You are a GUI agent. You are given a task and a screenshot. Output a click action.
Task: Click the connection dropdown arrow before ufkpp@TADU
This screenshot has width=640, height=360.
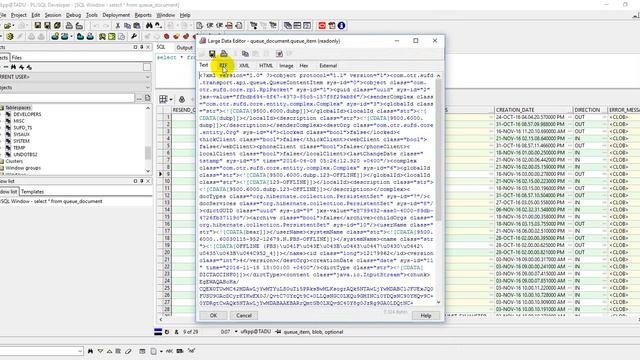coord(236,332)
